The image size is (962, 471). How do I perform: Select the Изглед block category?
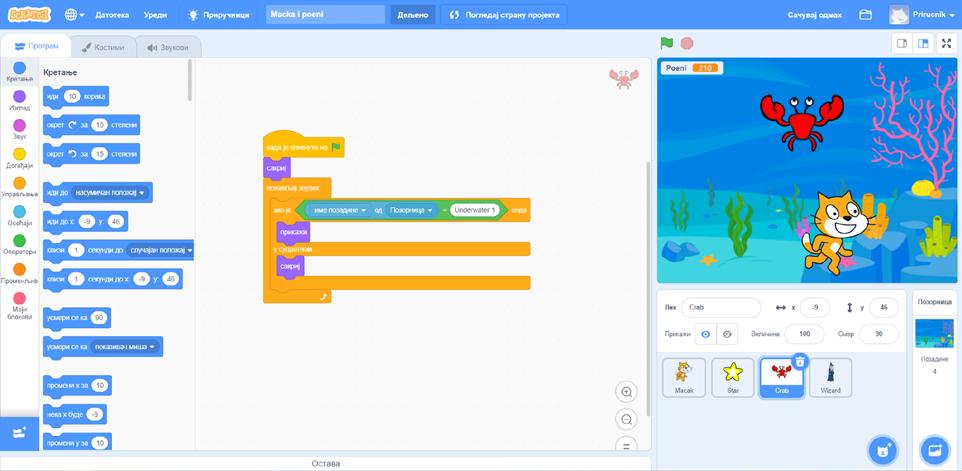[20, 101]
